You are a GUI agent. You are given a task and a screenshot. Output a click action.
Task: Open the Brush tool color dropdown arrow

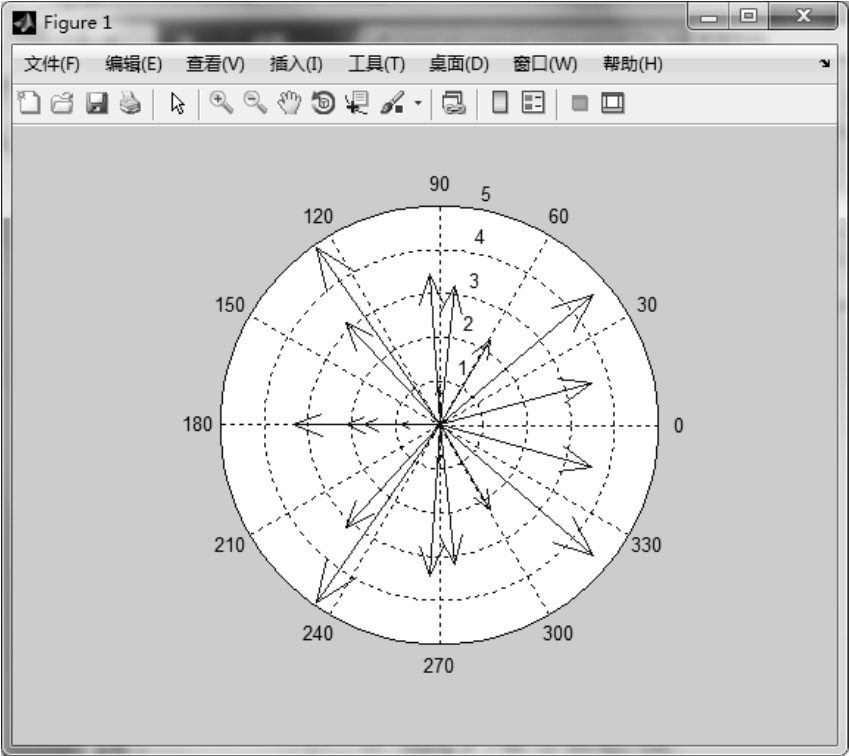click(418, 104)
